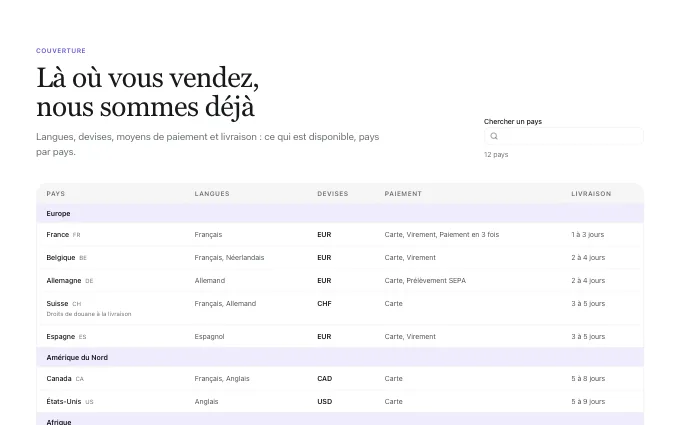This screenshot has height=425, width=680.
Task: Click 'Carte, Virement, Paiement en 3 fois' cell
Action: [441, 235]
